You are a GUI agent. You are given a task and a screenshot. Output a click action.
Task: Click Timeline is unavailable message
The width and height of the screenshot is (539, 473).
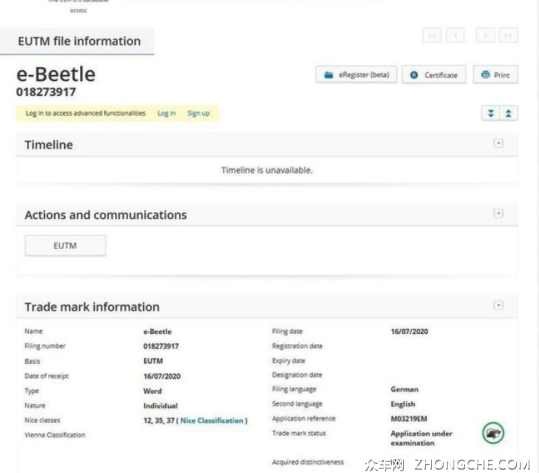(267, 170)
